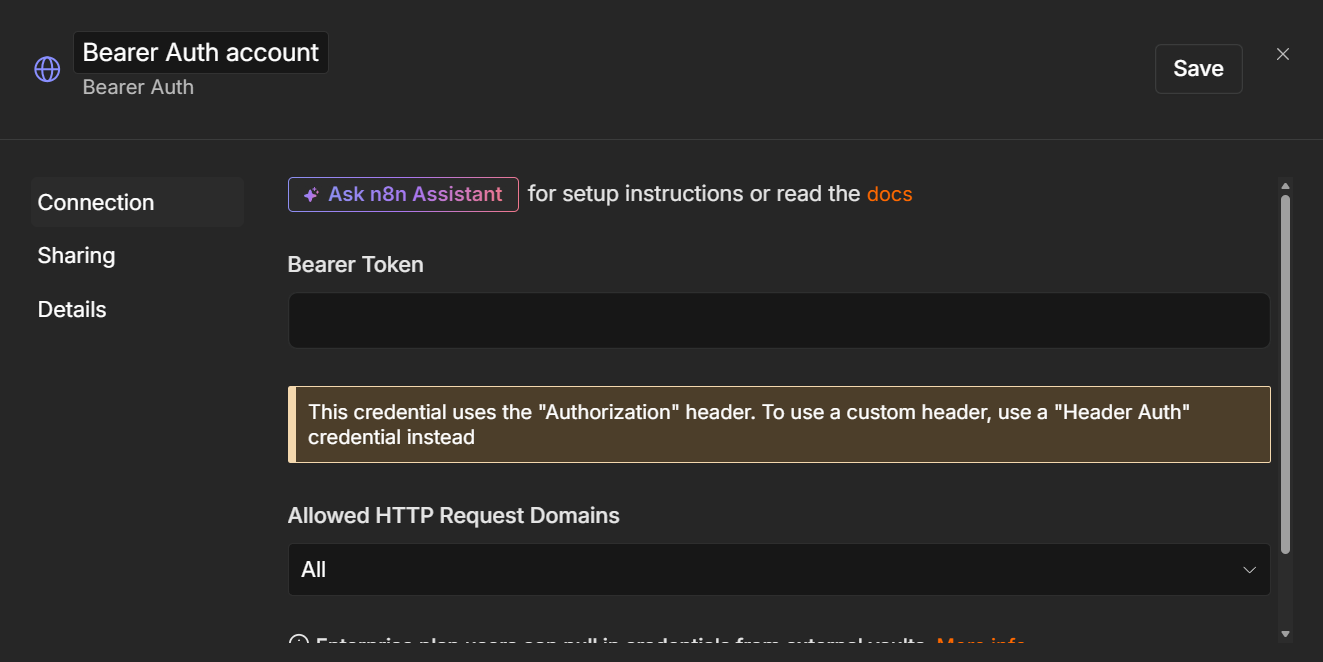The width and height of the screenshot is (1323, 662).
Task: Click the globe credential icon
Action: (x=47, y=69)
